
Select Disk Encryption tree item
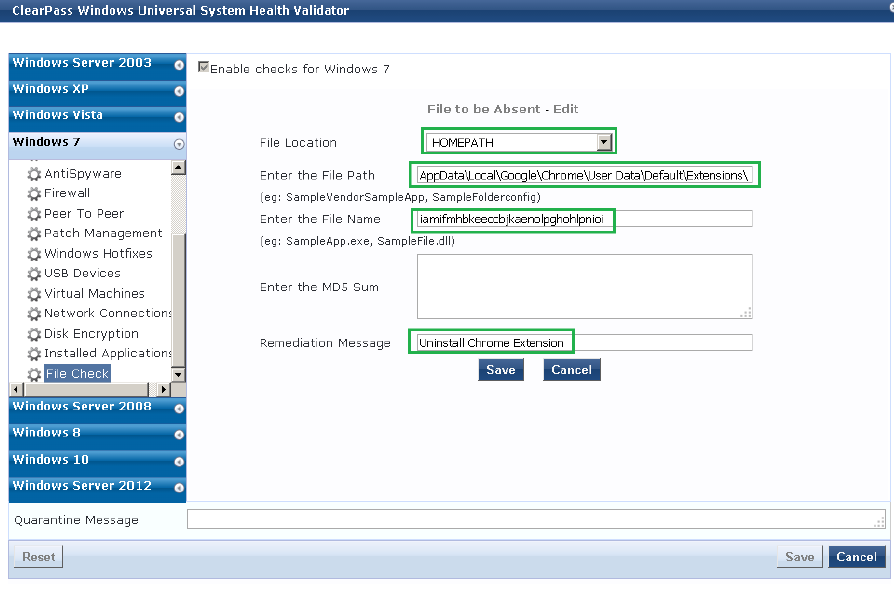point(91,334)
